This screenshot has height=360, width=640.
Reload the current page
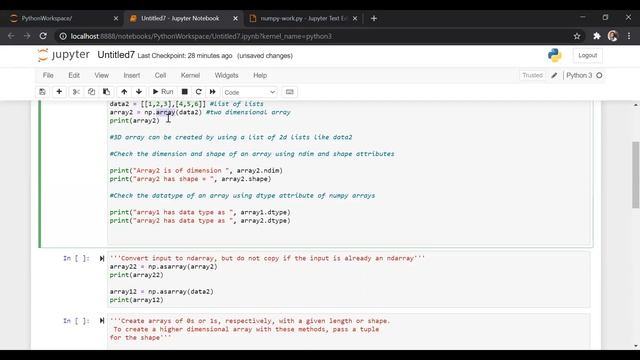(43, 36)
